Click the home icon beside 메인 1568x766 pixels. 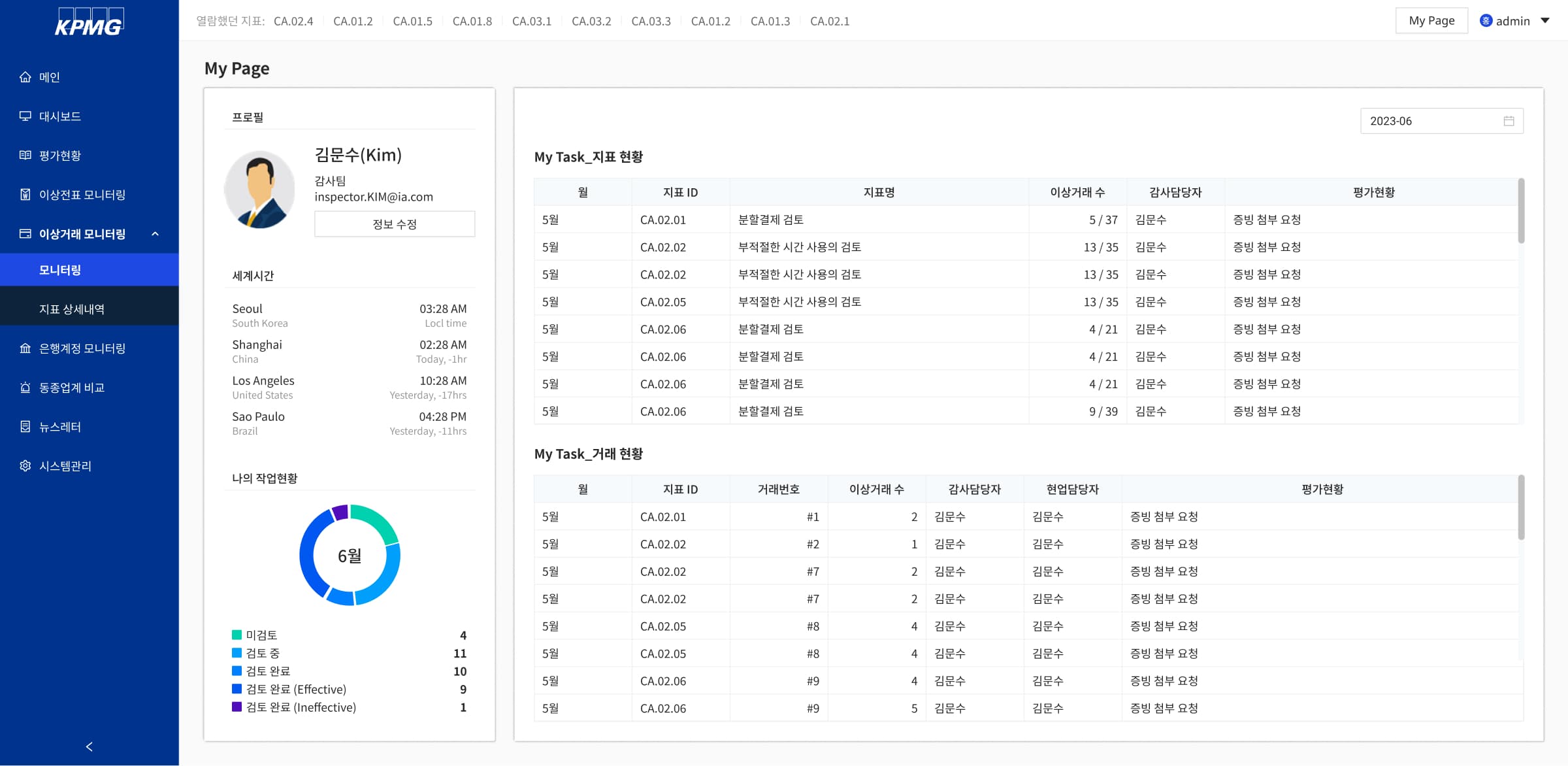click(x=25, y=77)
